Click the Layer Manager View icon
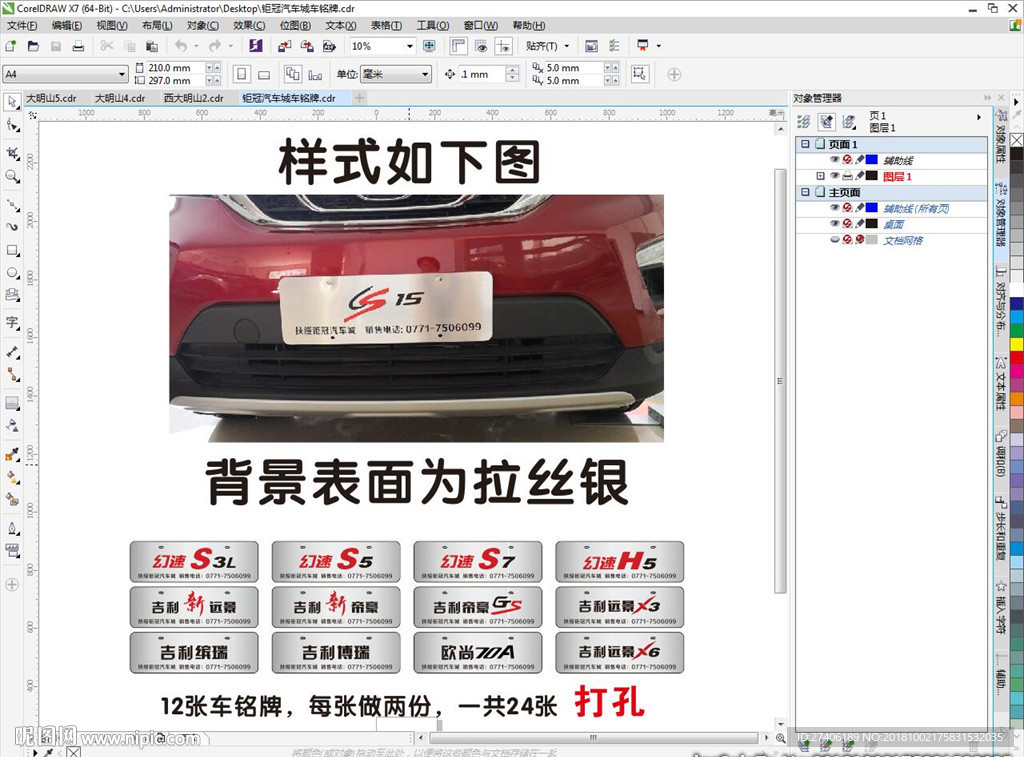 pos(848,121)
